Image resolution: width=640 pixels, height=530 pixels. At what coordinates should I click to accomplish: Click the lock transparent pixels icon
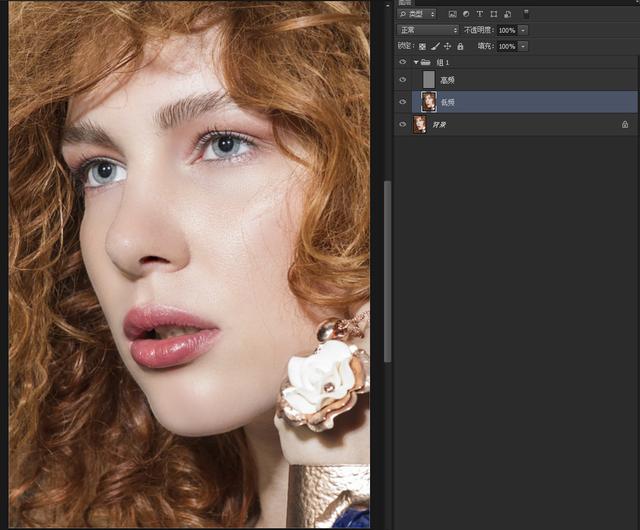pos(422,46)
